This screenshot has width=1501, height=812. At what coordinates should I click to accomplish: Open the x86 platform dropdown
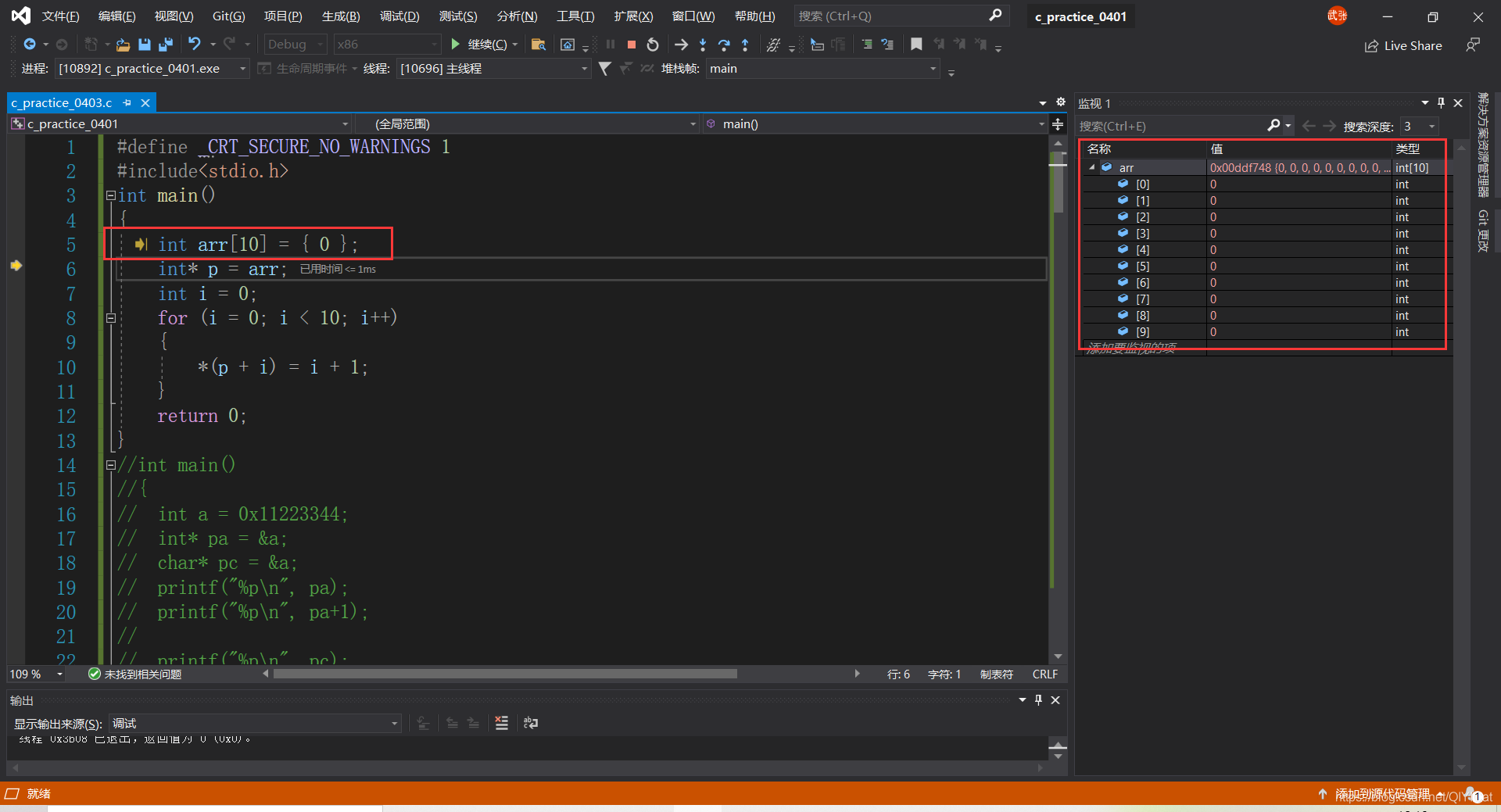[387, 45]
